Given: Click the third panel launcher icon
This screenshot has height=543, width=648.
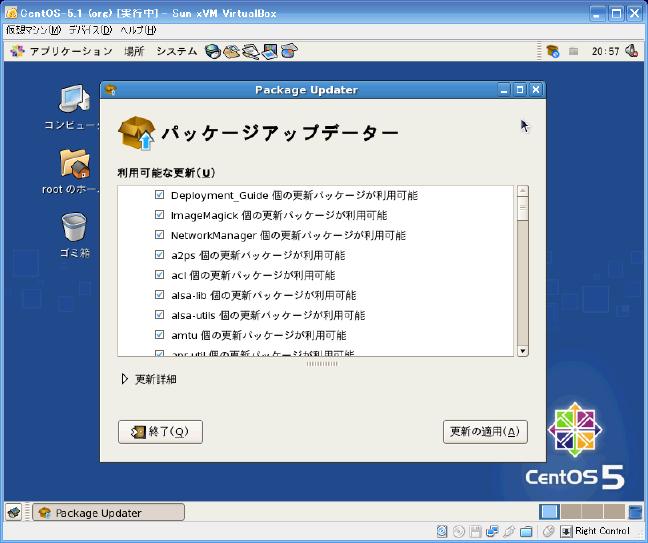Looking at the screenshot, I should point(250,51).
